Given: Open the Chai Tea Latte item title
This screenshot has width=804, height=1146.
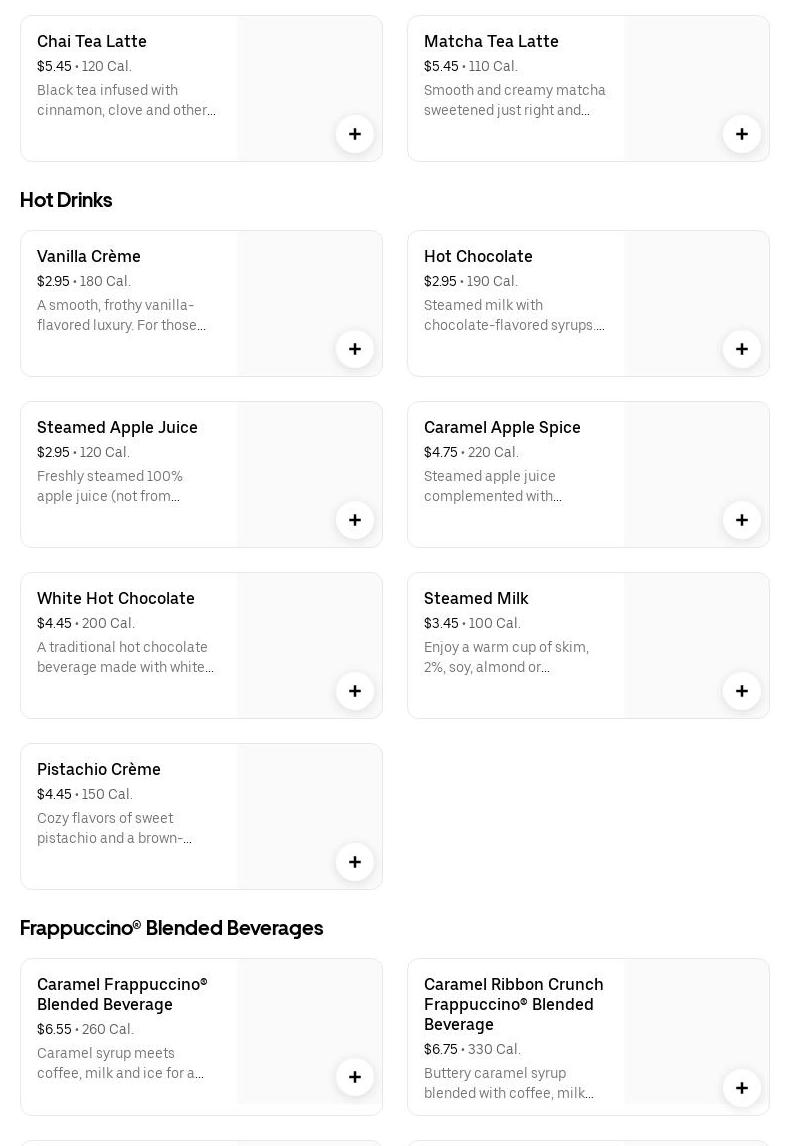Looking at the screenshot, I should point(92,41).
